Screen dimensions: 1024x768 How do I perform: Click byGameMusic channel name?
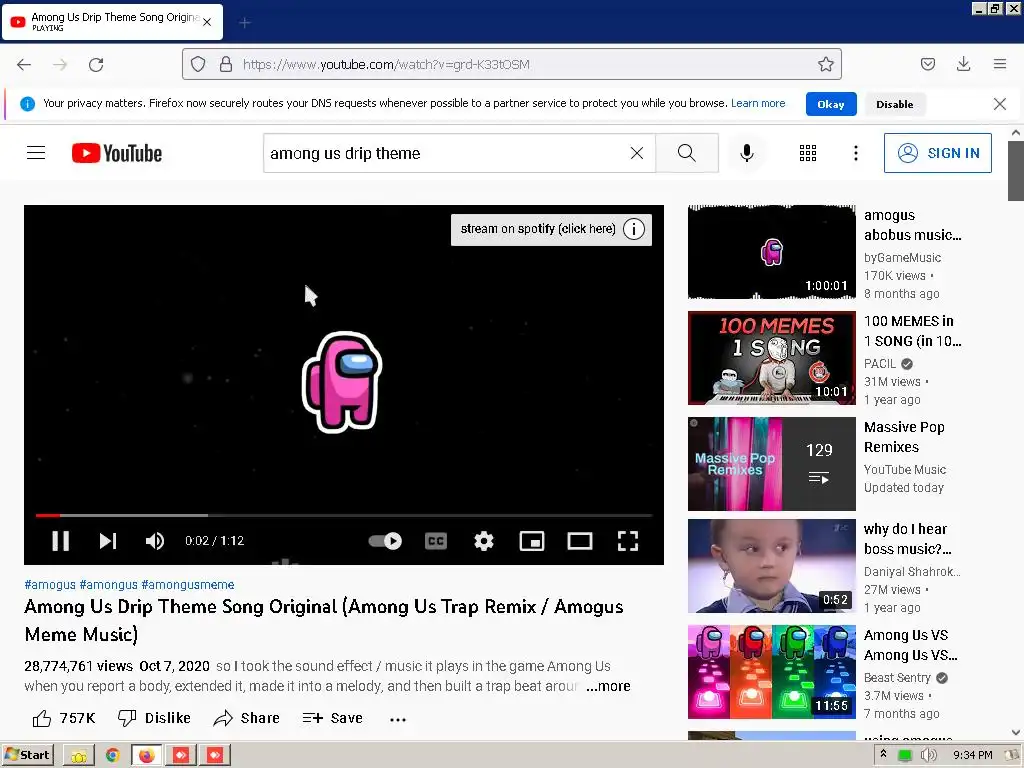tap(903, 258)
